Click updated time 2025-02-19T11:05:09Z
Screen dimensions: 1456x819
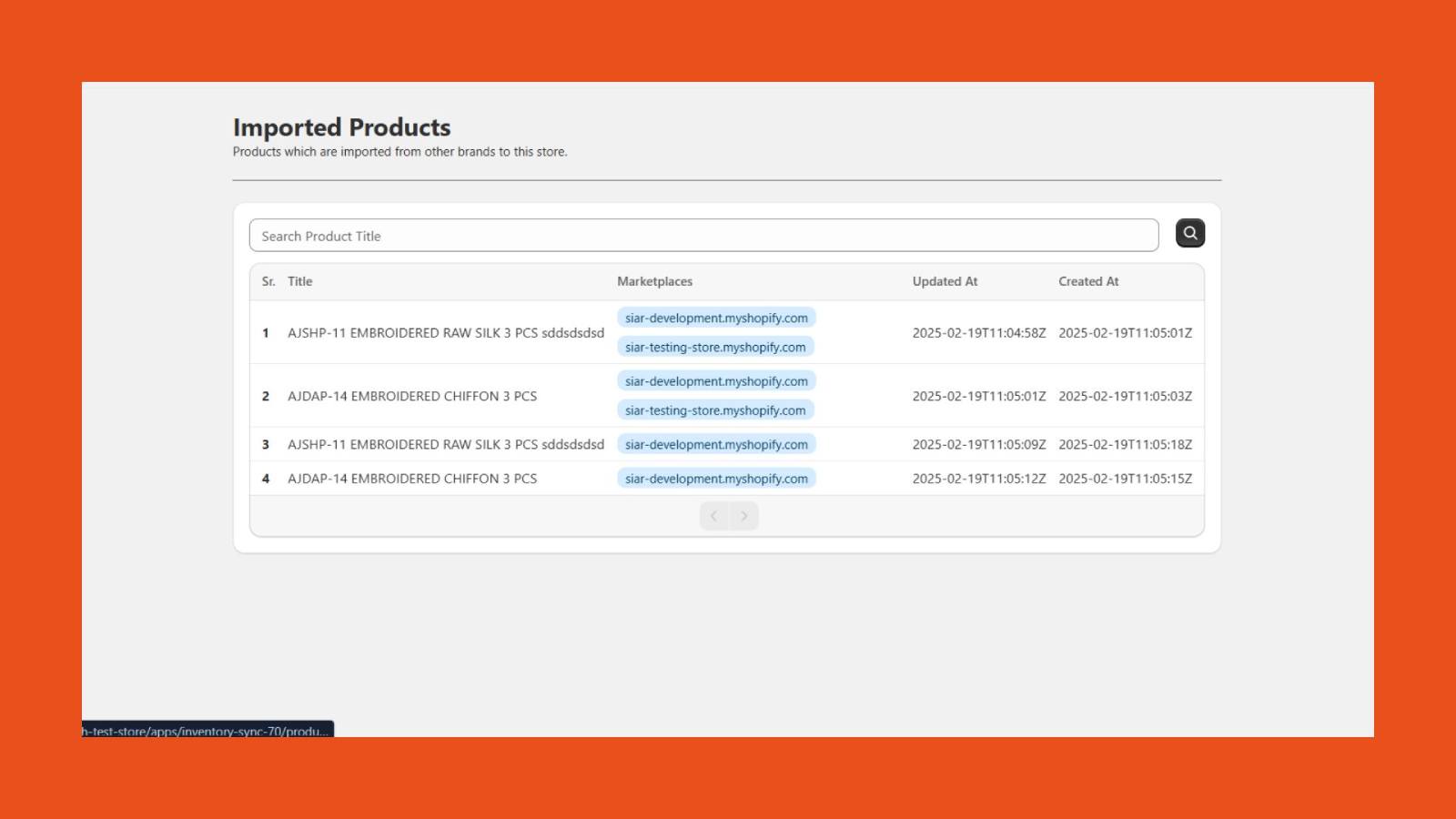coord(979,444)
